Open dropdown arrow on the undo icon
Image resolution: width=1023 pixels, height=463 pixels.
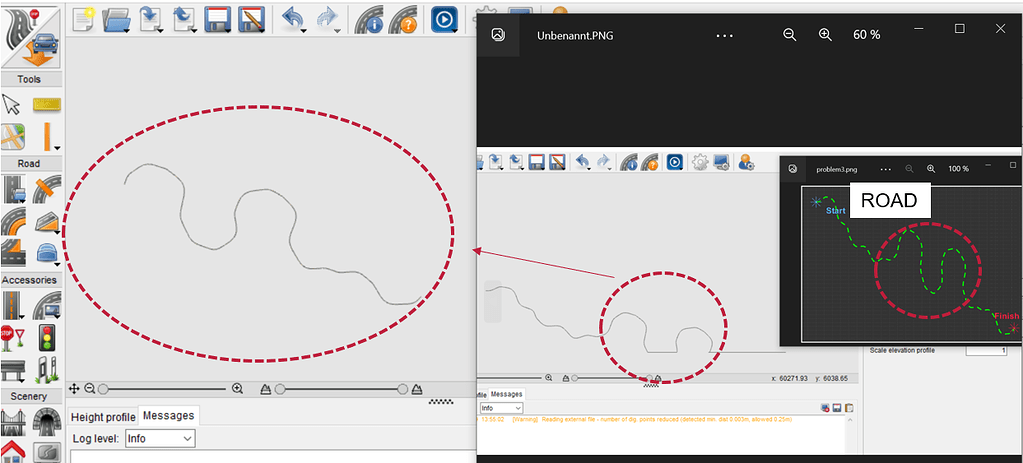(303, 29)
